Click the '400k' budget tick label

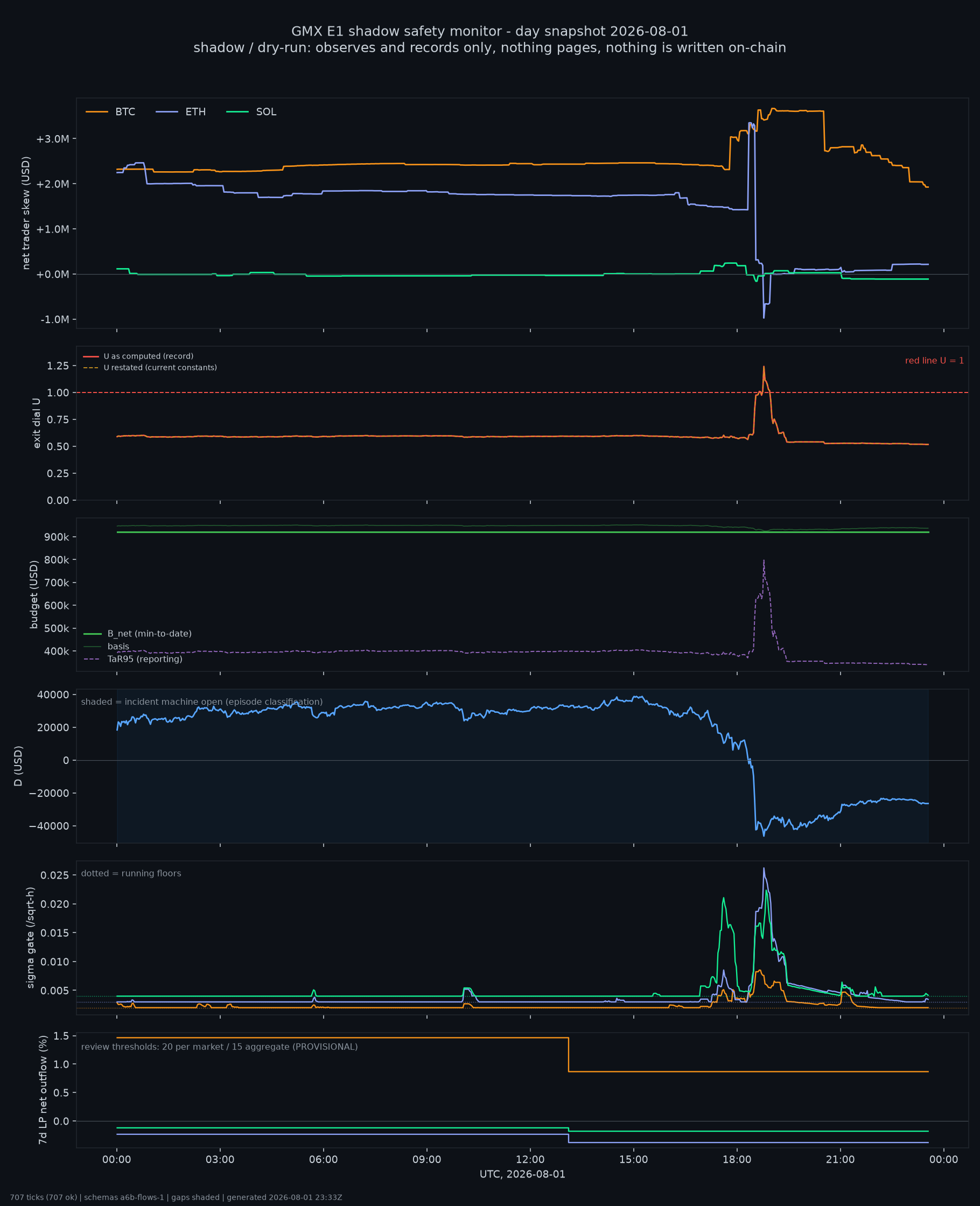pos(57,651)
